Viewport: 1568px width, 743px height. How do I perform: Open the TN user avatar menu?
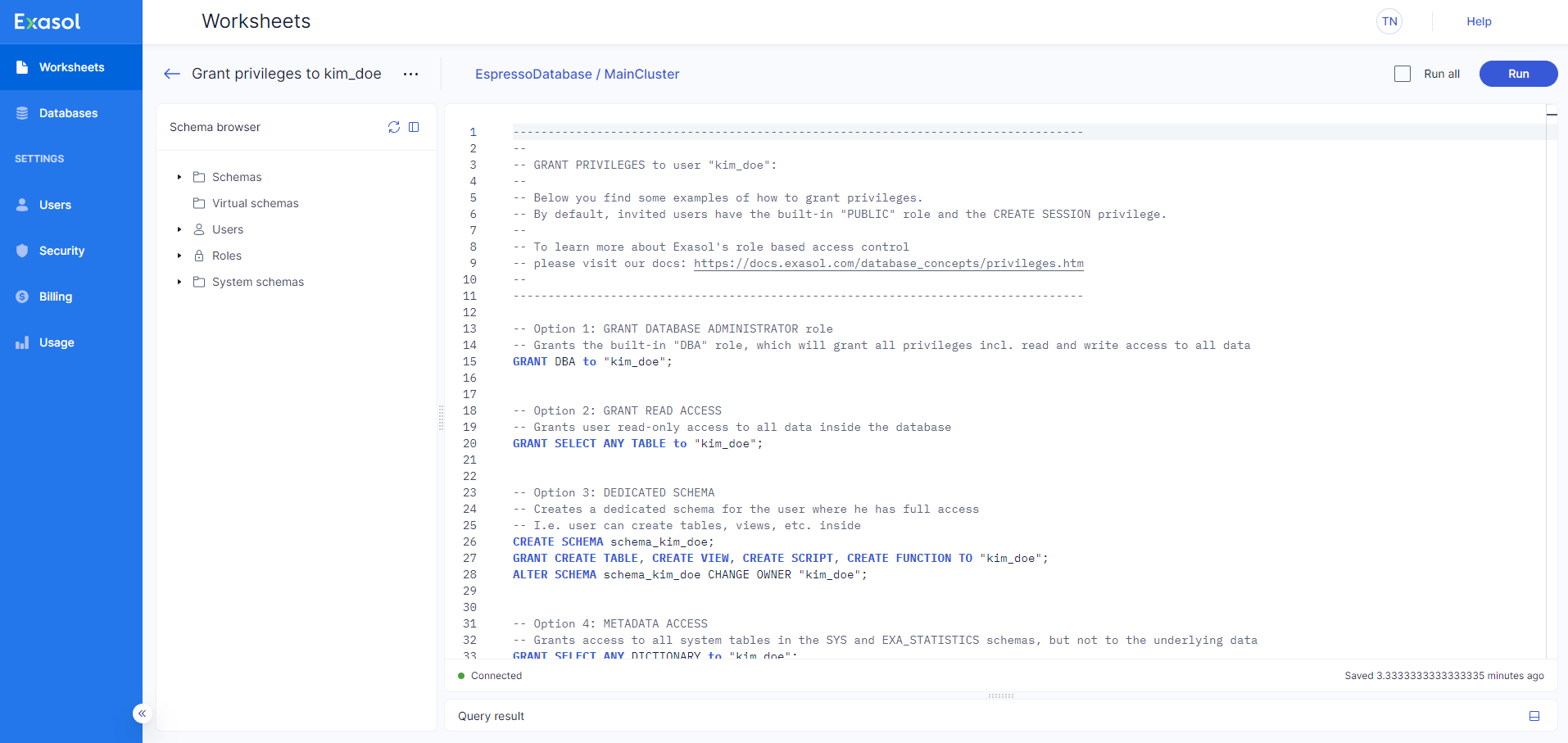coord(1389,21)
